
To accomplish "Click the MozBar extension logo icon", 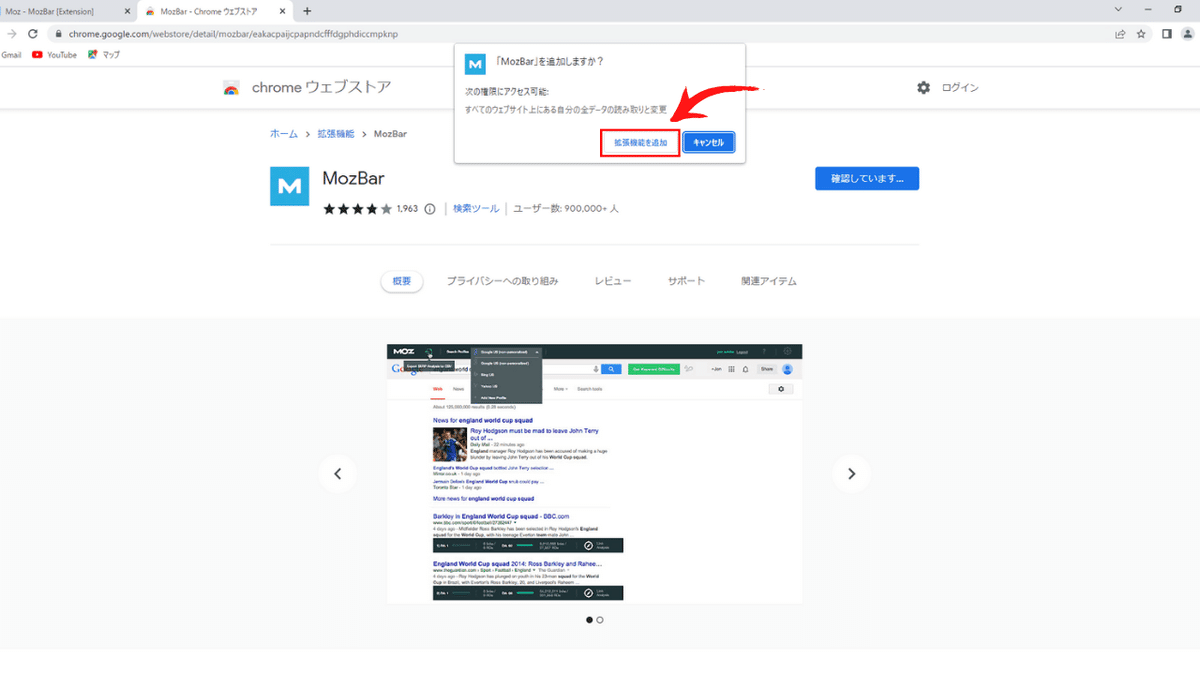I will pyautogui.click(x=290, y=186).
